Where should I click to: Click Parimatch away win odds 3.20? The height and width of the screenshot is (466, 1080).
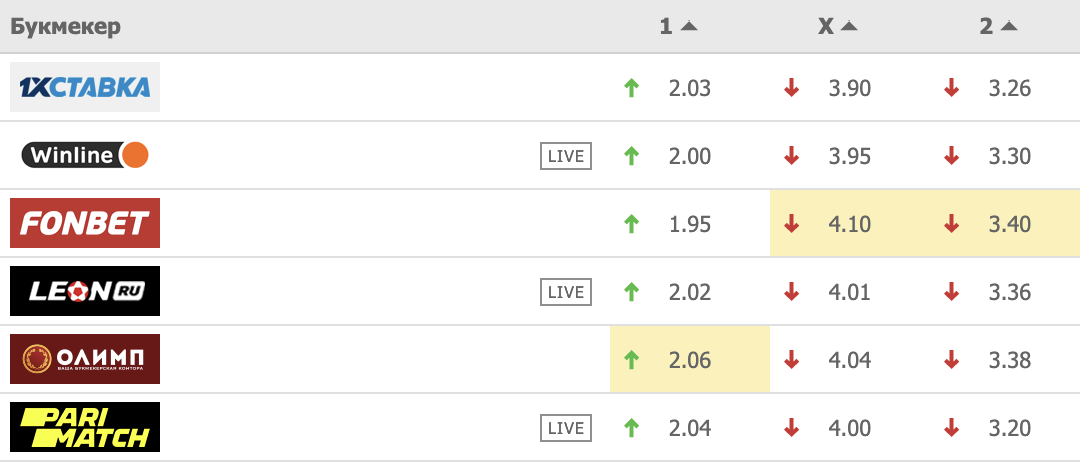tap(1009, 428)
